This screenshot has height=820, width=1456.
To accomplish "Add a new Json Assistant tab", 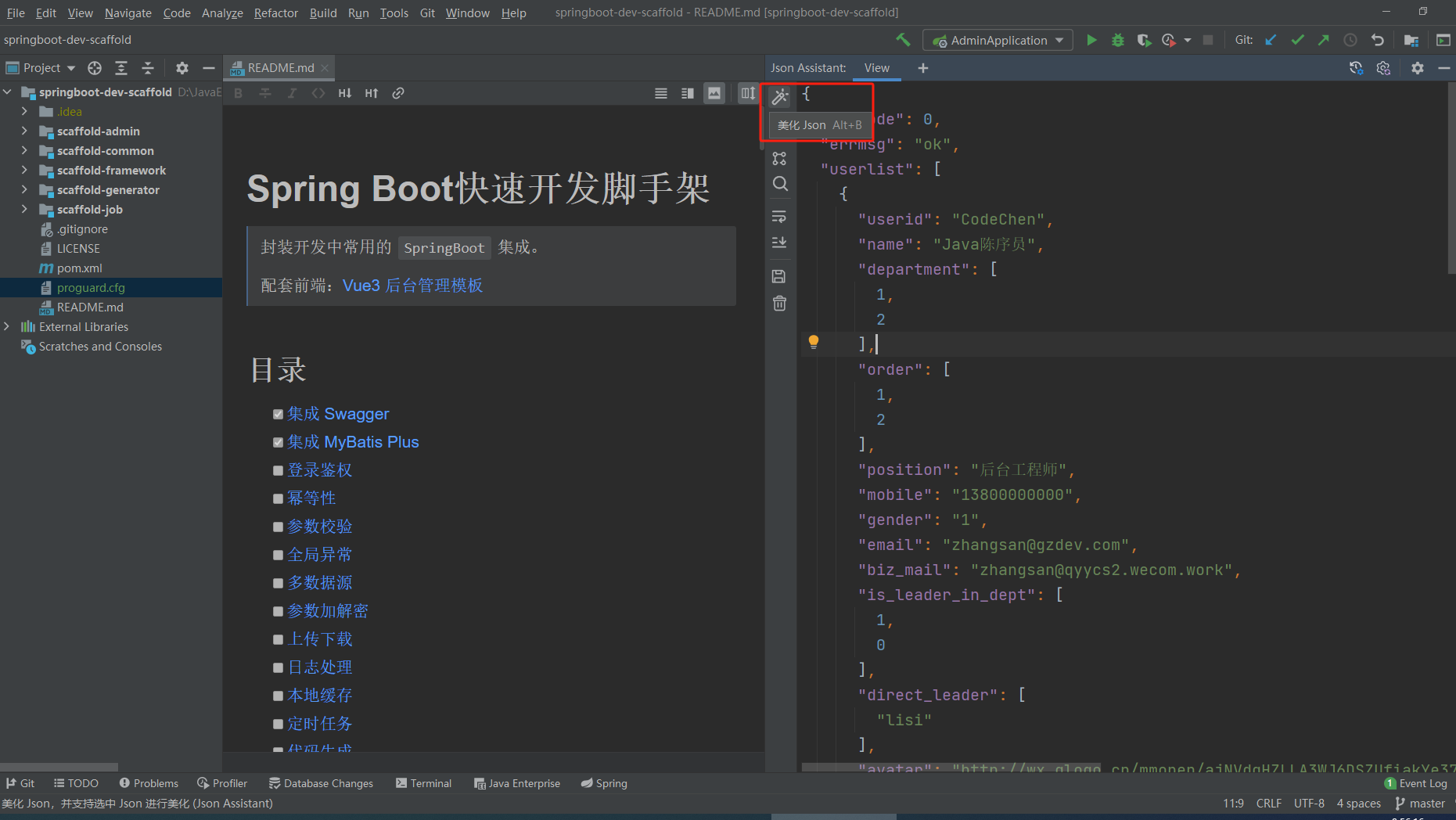I will click(923, 68).
